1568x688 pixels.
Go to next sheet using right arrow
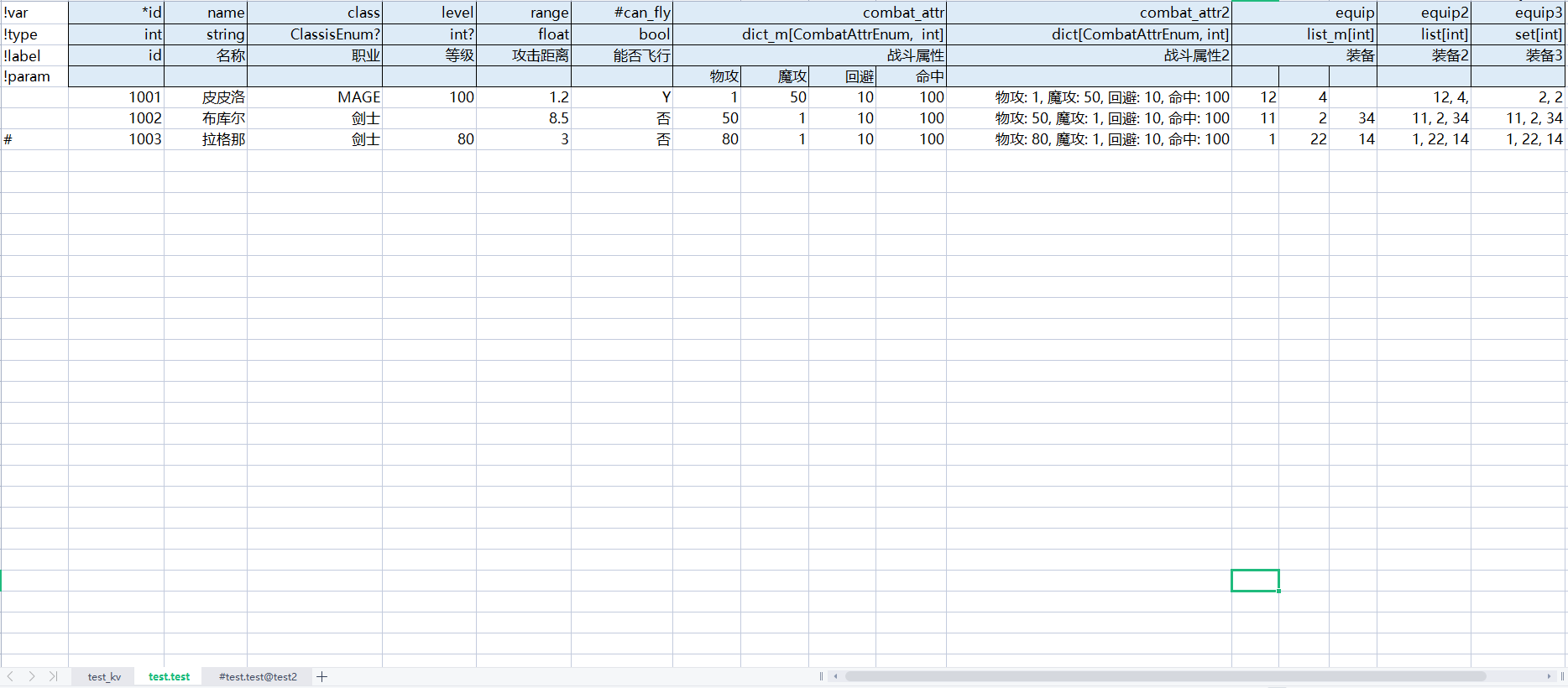[x=32, y=676]
